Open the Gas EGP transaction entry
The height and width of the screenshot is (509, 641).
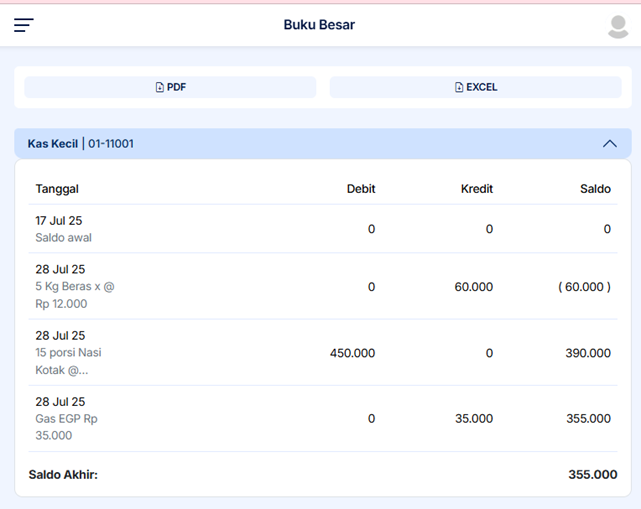[x=66, y=418]
